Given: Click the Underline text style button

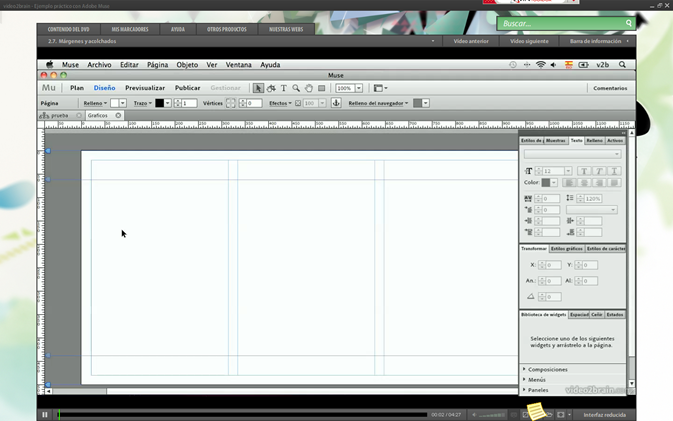Looking at the screenshot, I should pos(614,171).
